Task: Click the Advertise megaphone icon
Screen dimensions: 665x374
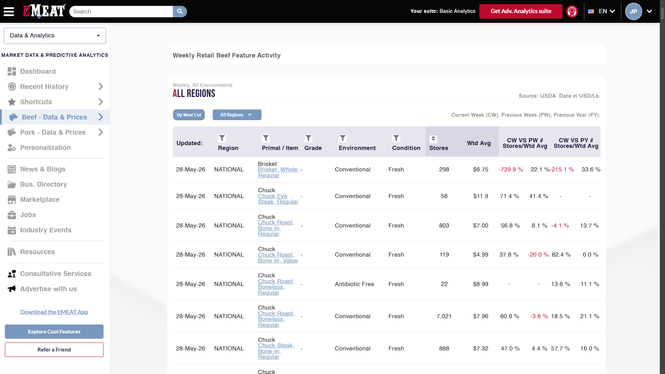Action: tap(12, 289)
